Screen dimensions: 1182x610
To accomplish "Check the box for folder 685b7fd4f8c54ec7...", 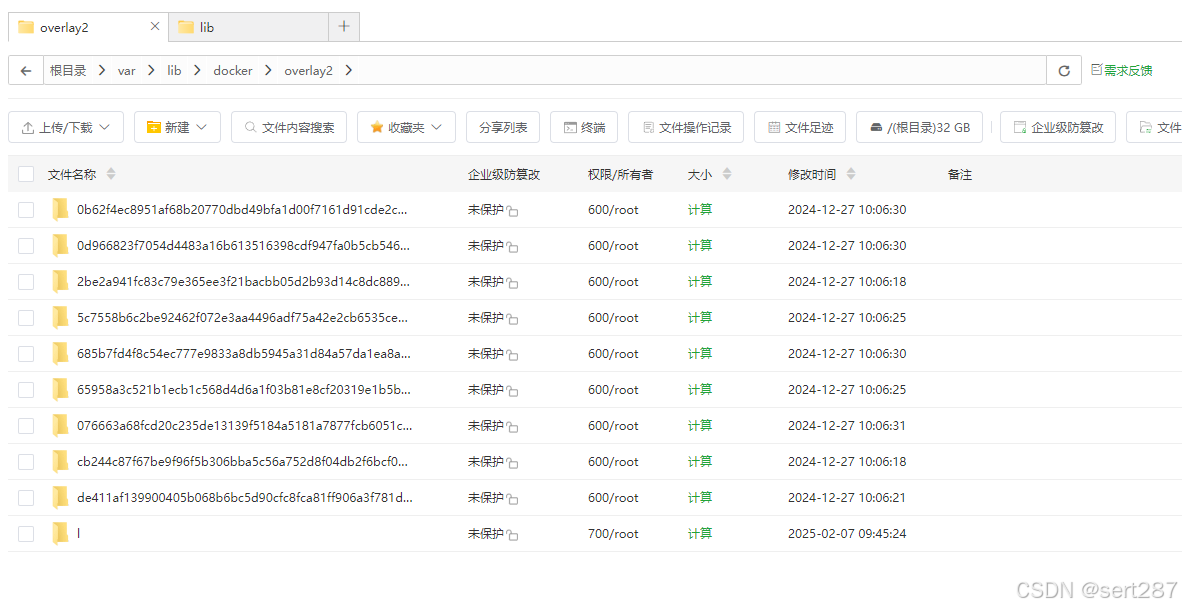I will tap(26, 354).
